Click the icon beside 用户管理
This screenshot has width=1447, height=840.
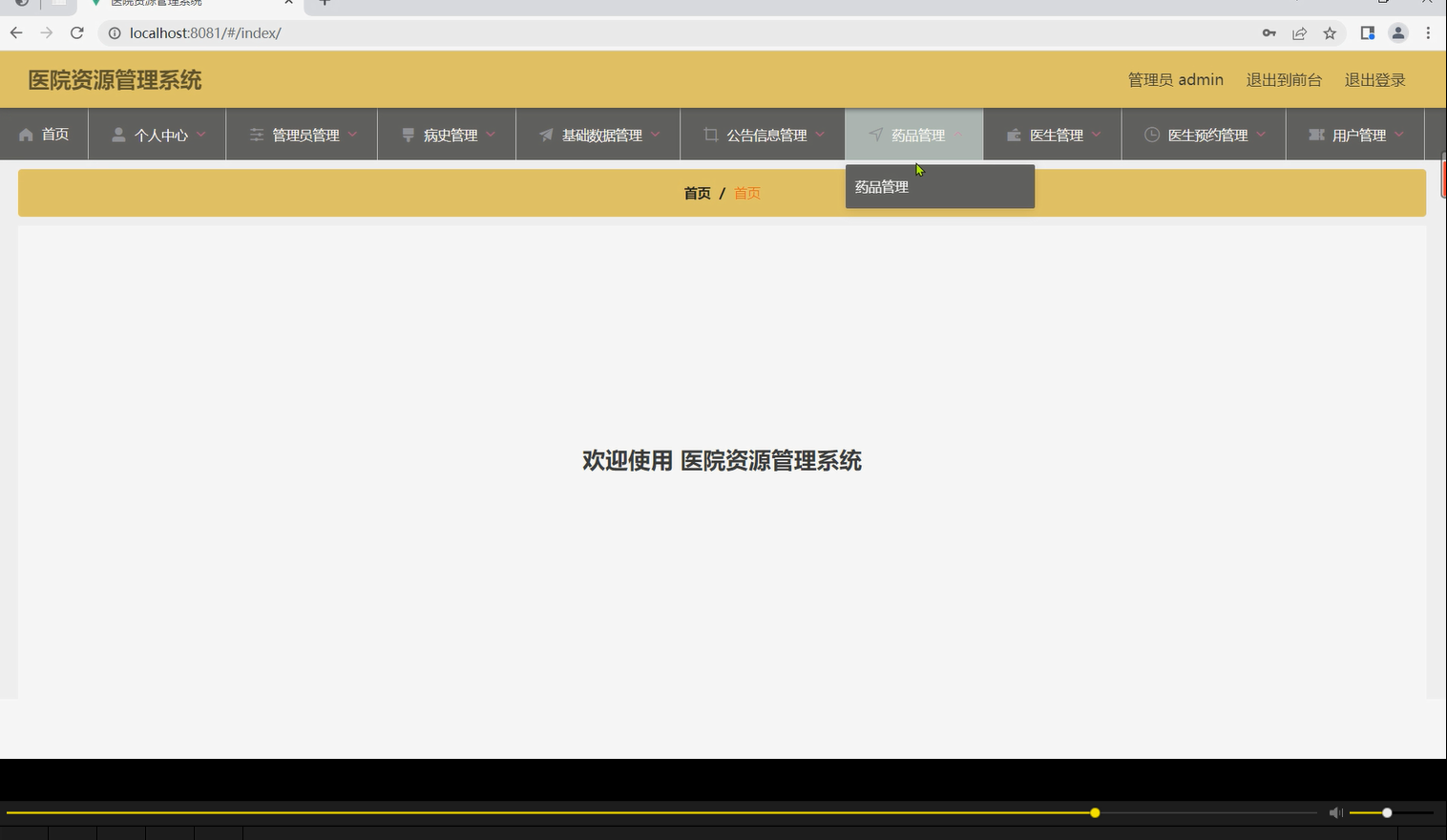click(1316, 135)
